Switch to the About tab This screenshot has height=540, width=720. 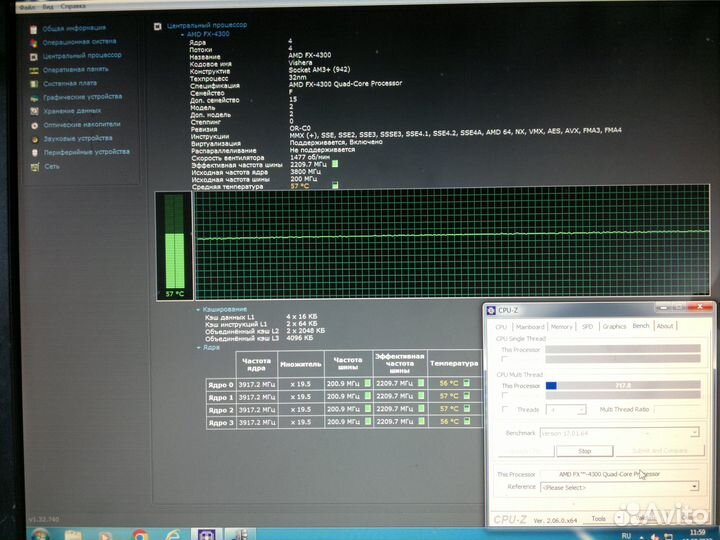(665, 326)
